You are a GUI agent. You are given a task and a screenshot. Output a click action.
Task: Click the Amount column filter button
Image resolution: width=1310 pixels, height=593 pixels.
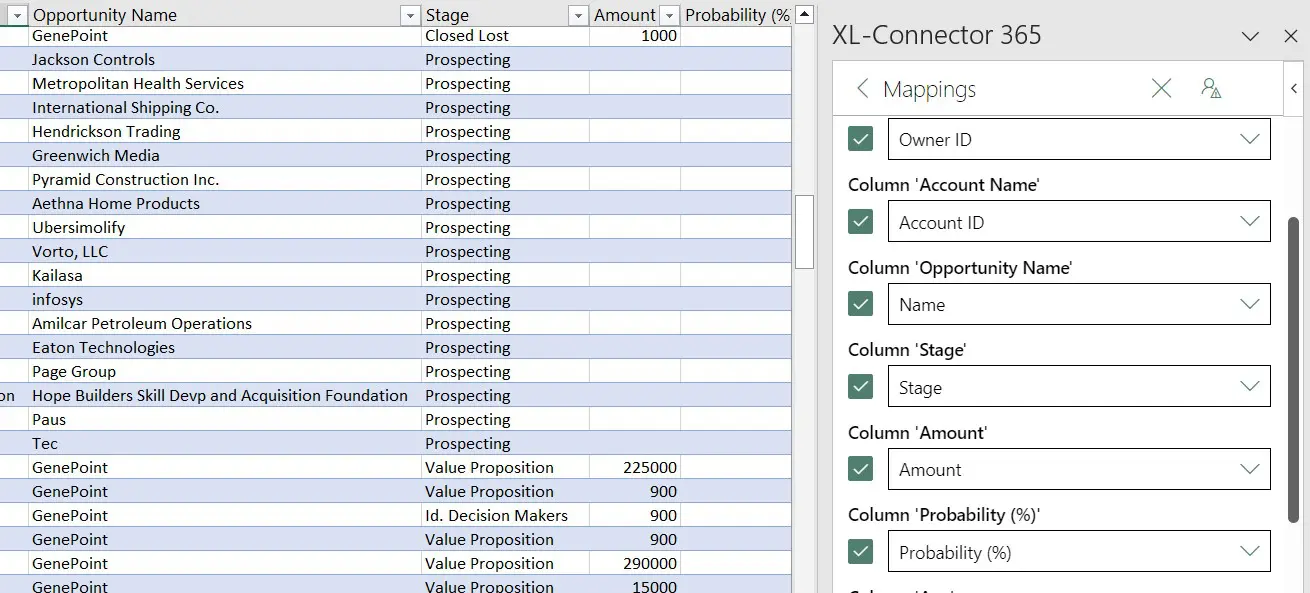click(669, 16)
